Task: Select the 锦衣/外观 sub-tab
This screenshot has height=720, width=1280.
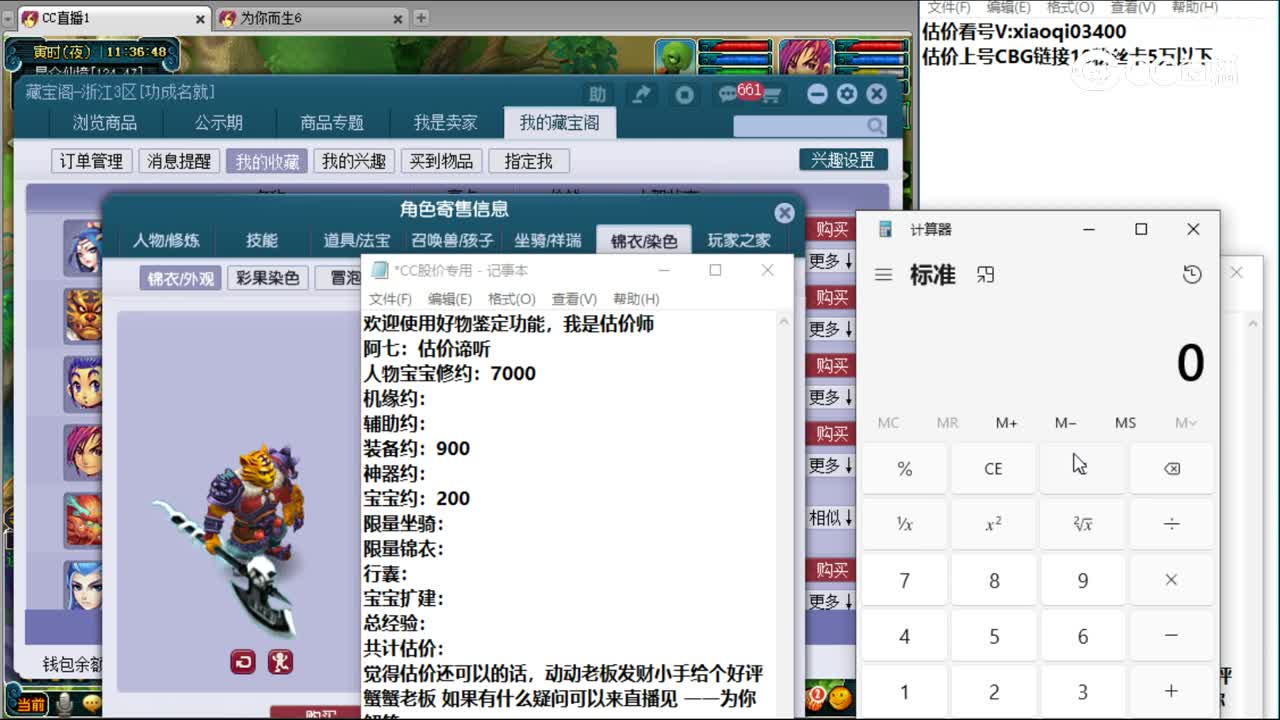Action: [x=181, y=278]
